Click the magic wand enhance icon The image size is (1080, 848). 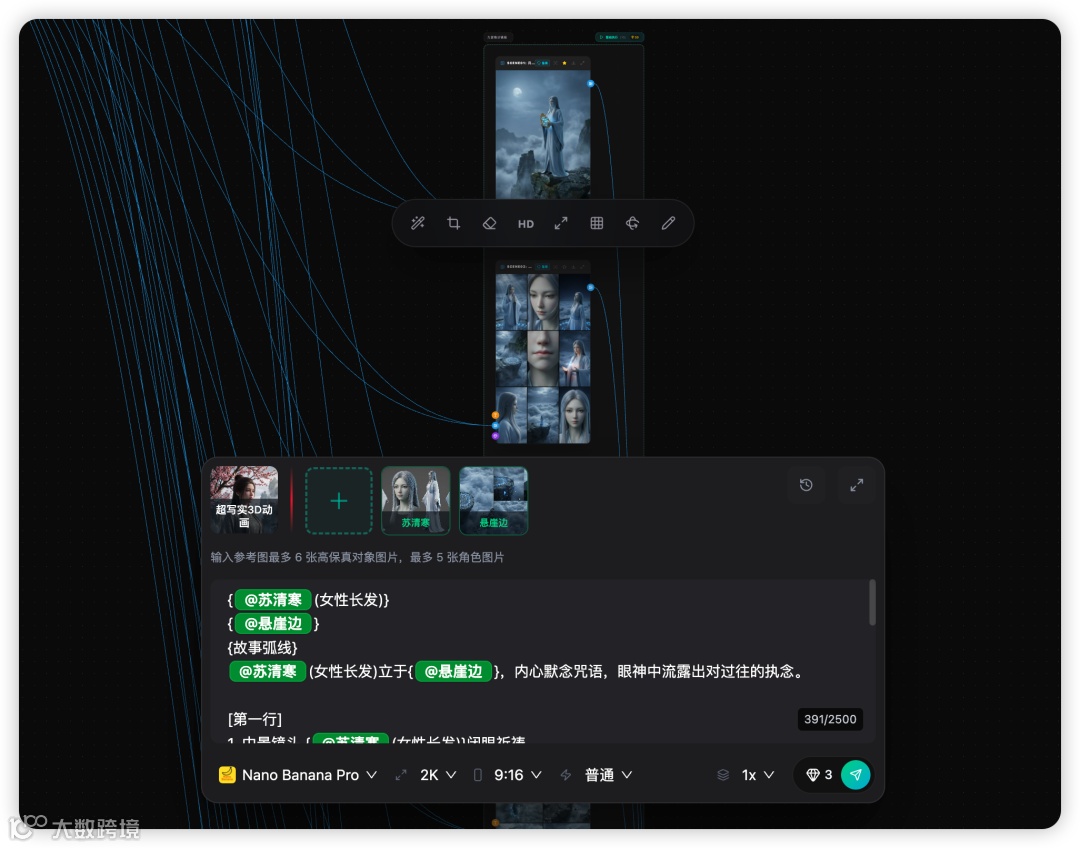coord(417,223)
